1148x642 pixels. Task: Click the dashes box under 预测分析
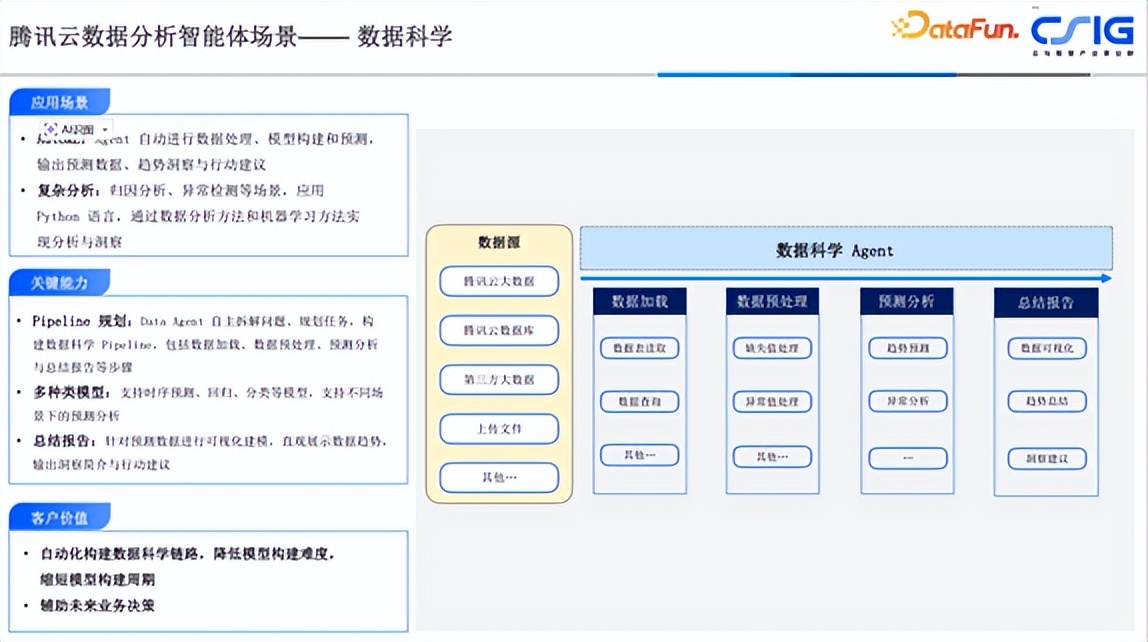tap(907, 458)
